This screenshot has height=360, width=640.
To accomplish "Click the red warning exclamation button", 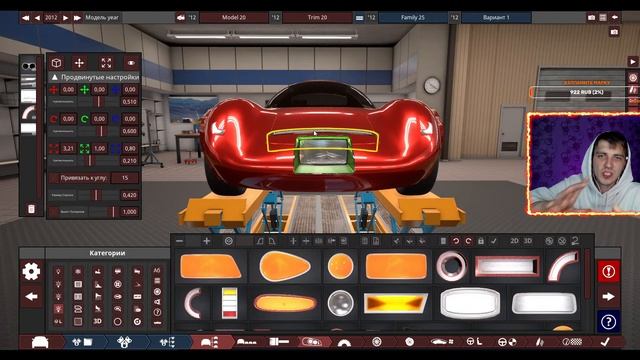I will [608, 271].
